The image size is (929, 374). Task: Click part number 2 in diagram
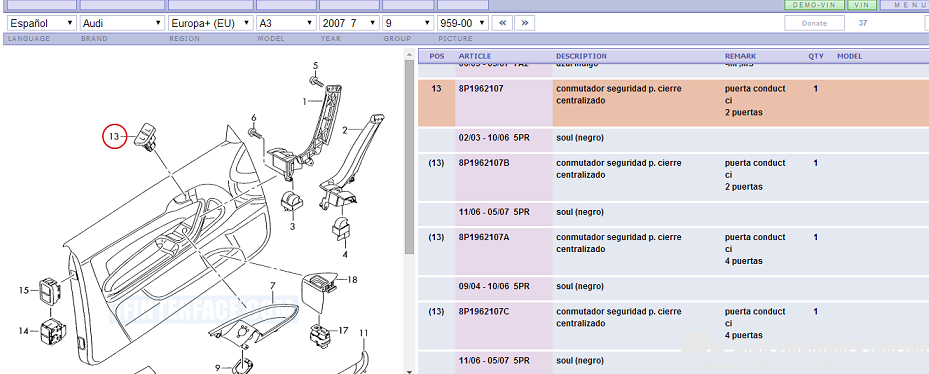point(345,129)
